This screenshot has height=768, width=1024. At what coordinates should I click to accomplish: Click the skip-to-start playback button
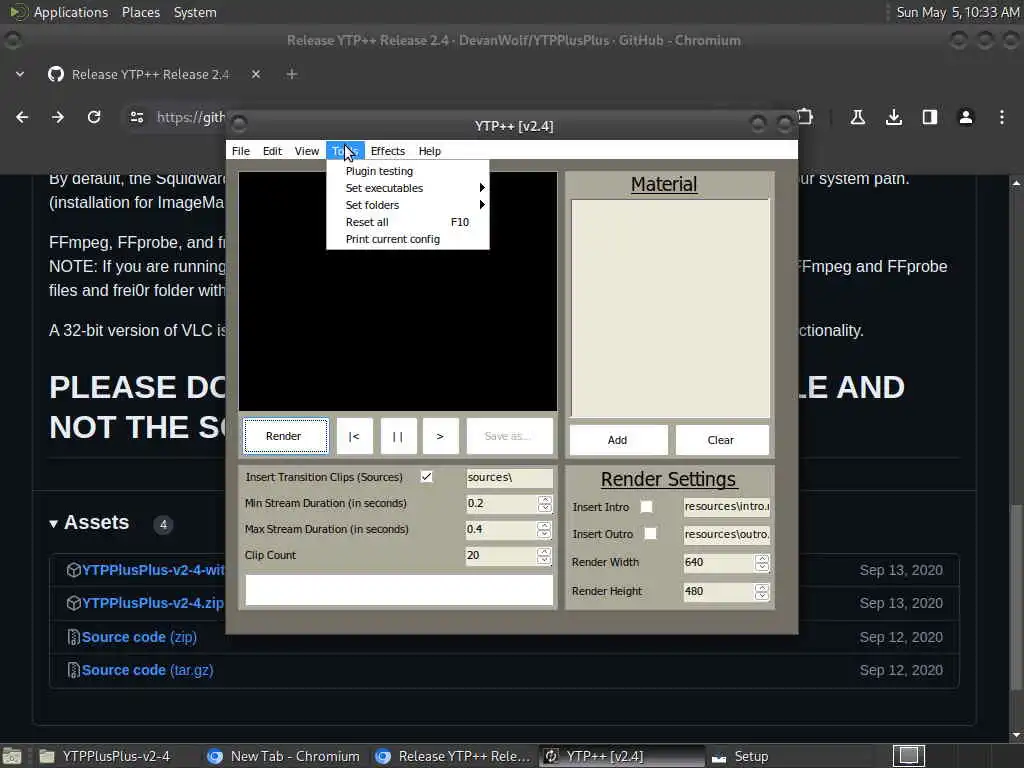pos(354,436)
